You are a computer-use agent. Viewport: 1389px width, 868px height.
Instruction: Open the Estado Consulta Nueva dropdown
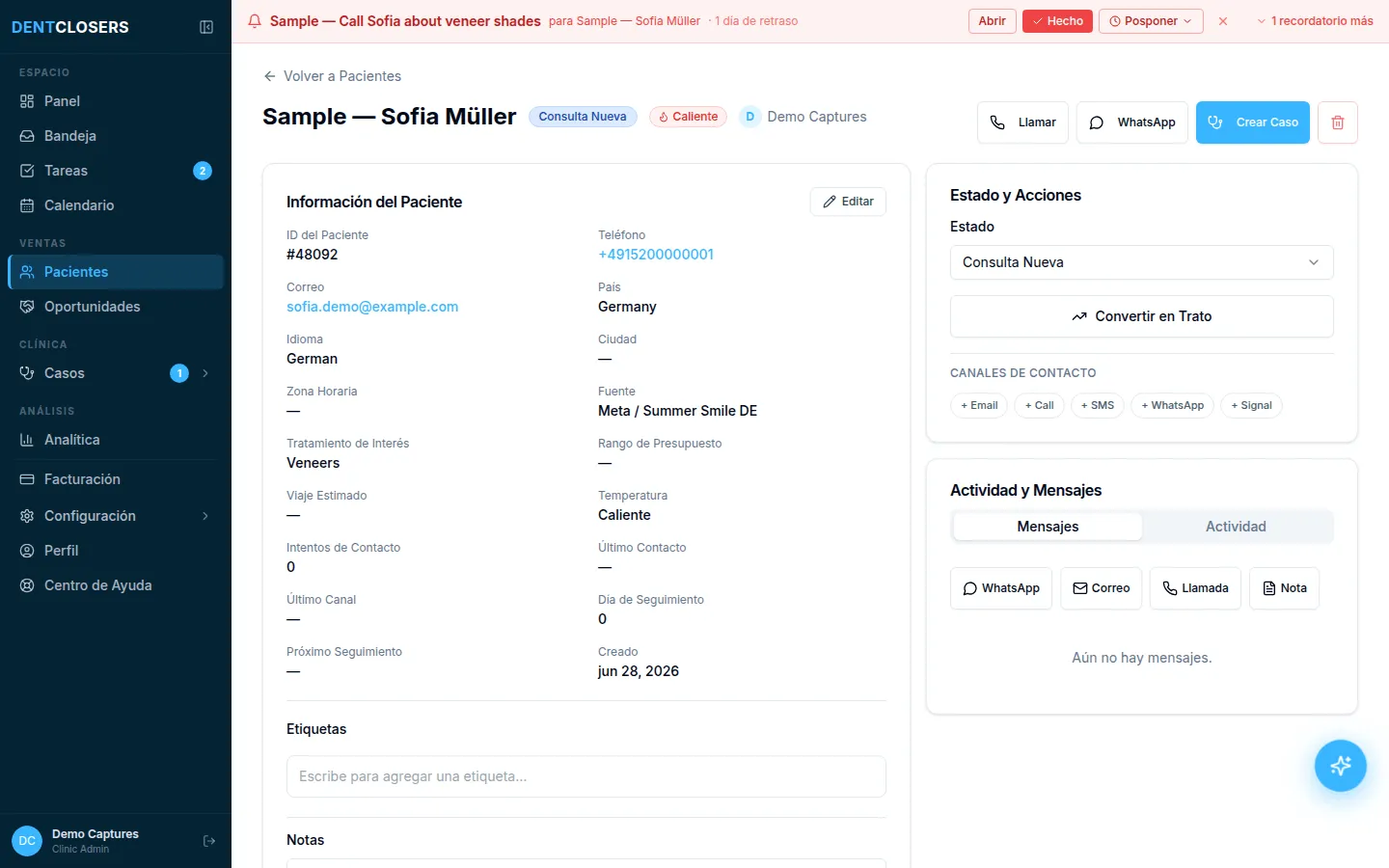(1141, 262)
